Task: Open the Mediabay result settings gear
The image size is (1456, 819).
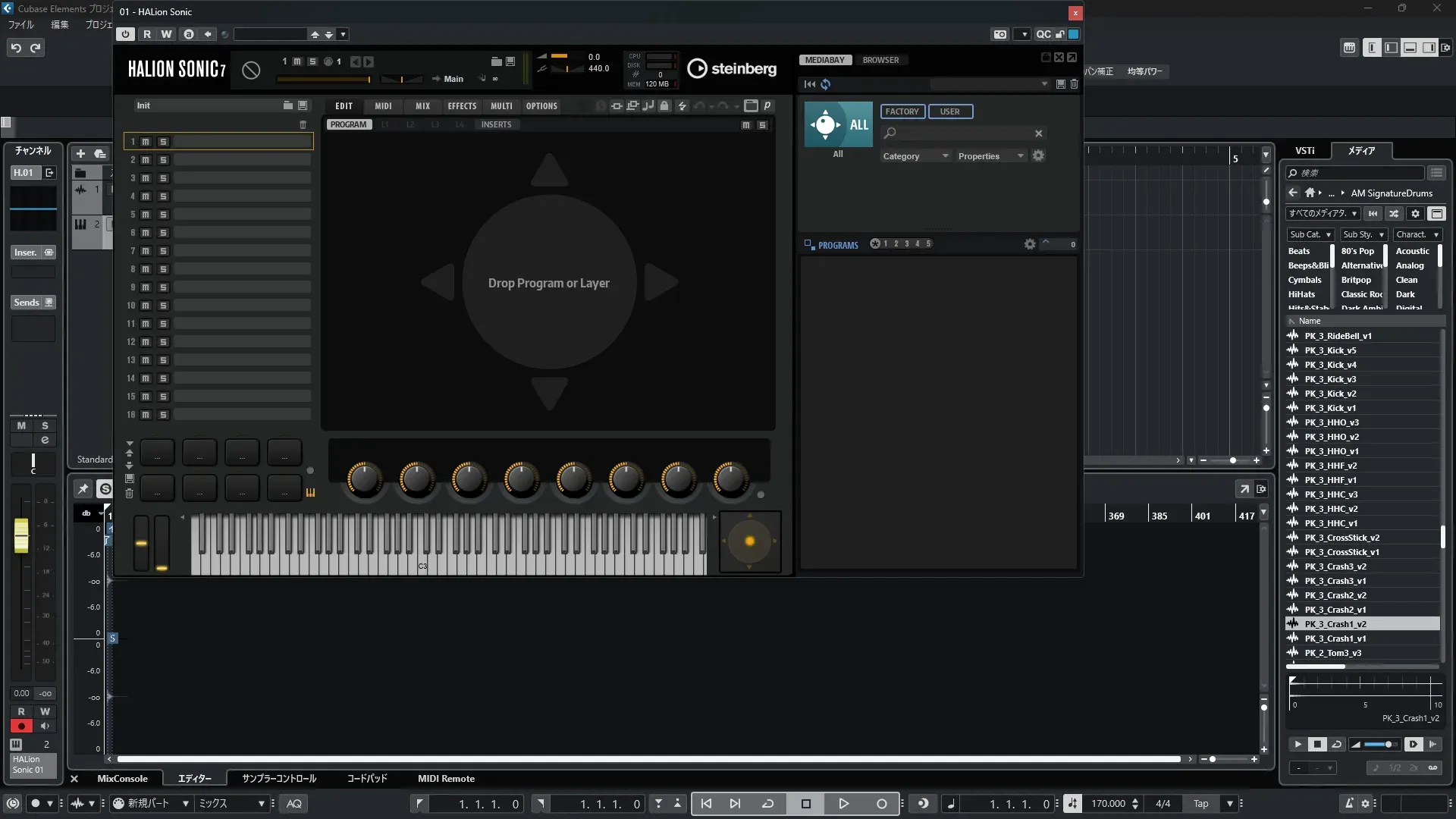Action: (x=1029, y=244)
